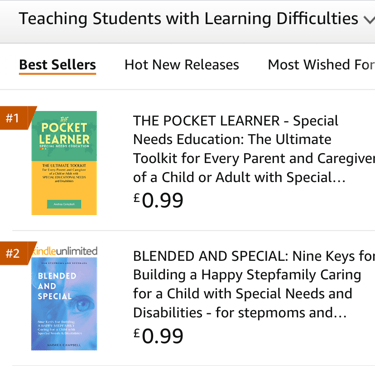Image resolution: width=375 pixels, height=366 pixels.
Task: Switch to the Hot New Releases tab
Action: click(x=182, y=65)
